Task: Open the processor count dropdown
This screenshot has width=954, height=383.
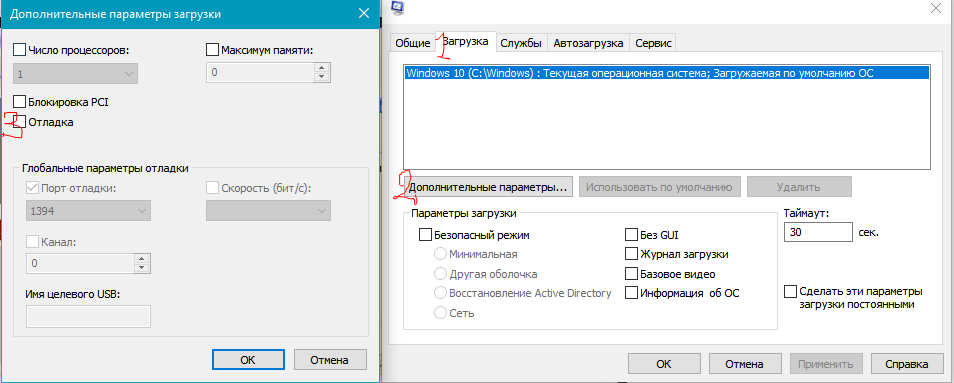Action: pos(75,74)
